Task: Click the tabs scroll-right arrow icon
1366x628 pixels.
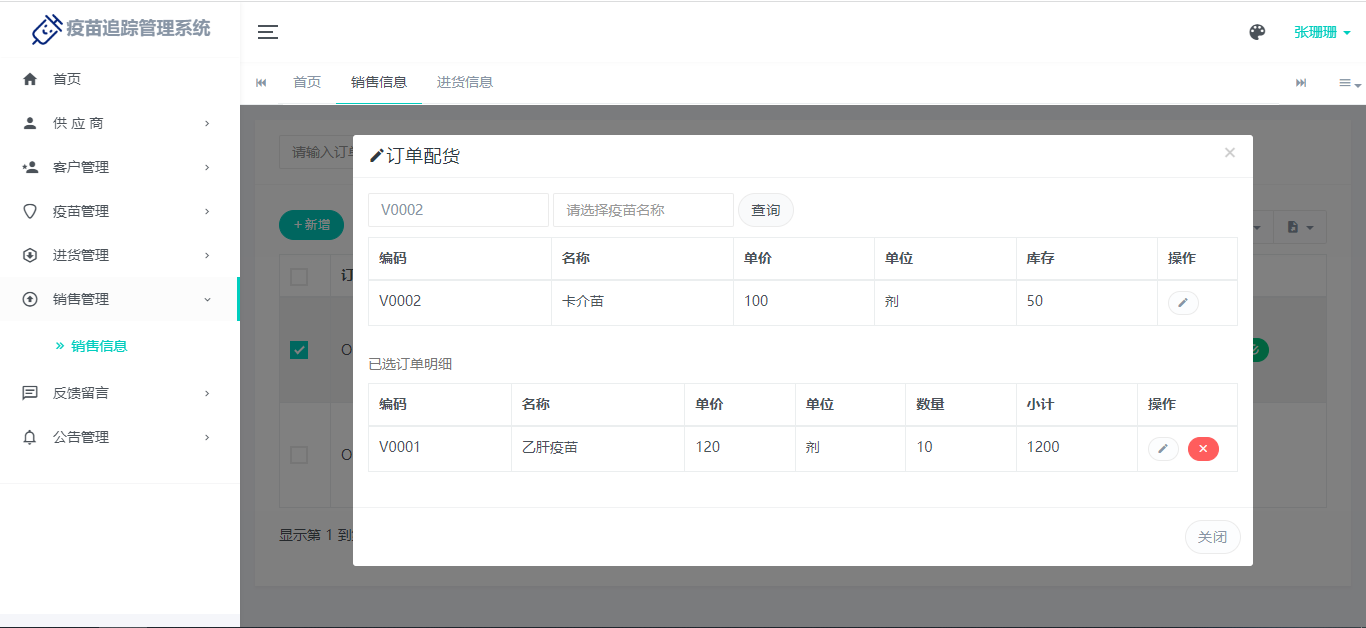Action: tap(1301, 83)
